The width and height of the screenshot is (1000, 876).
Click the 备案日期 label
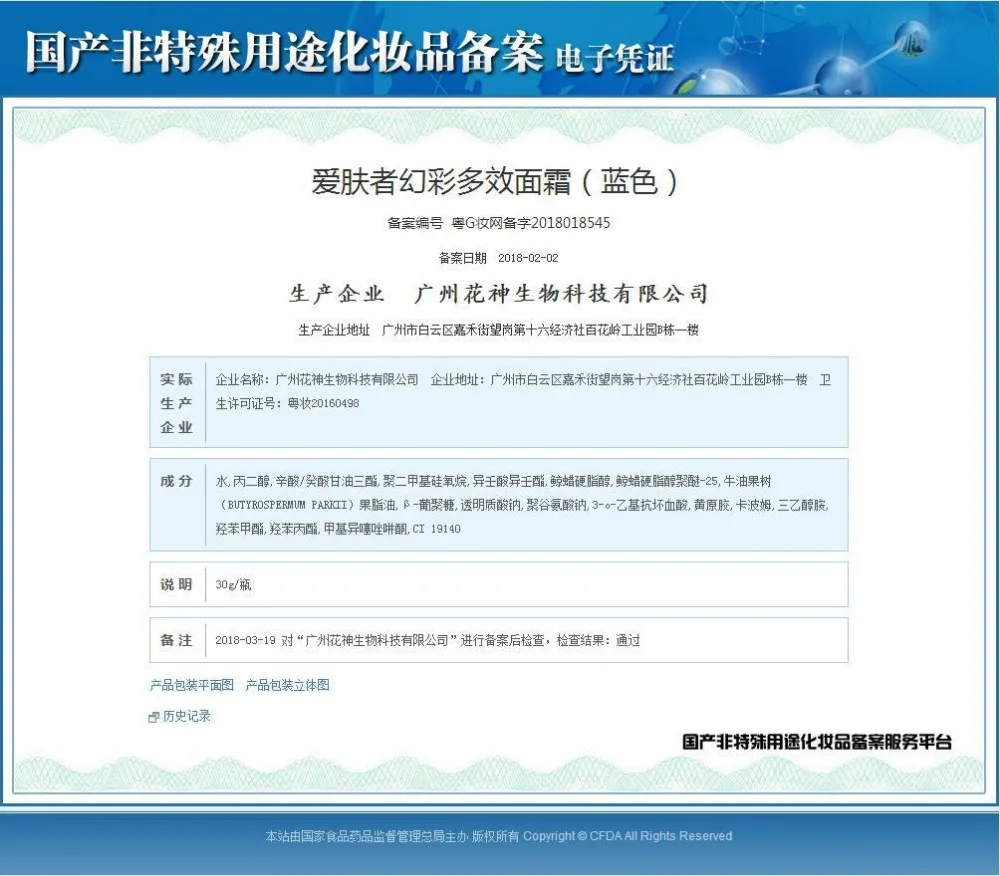(463, 258)
